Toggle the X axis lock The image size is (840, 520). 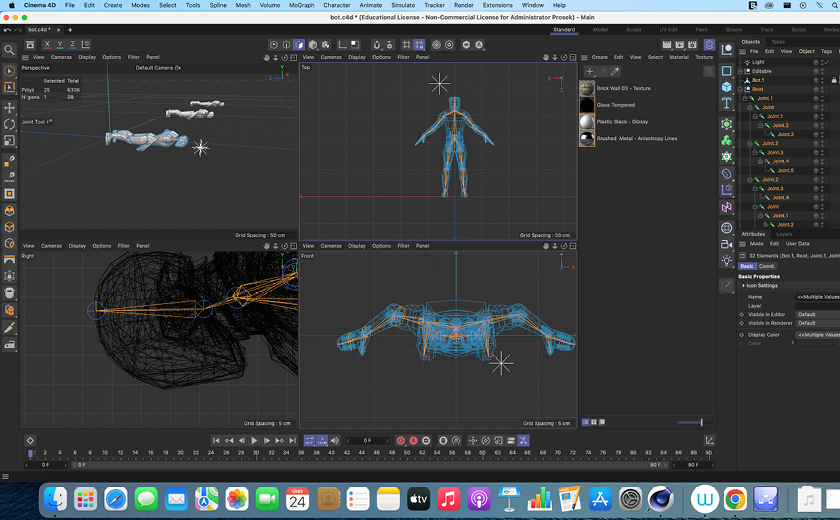(47, 44)
